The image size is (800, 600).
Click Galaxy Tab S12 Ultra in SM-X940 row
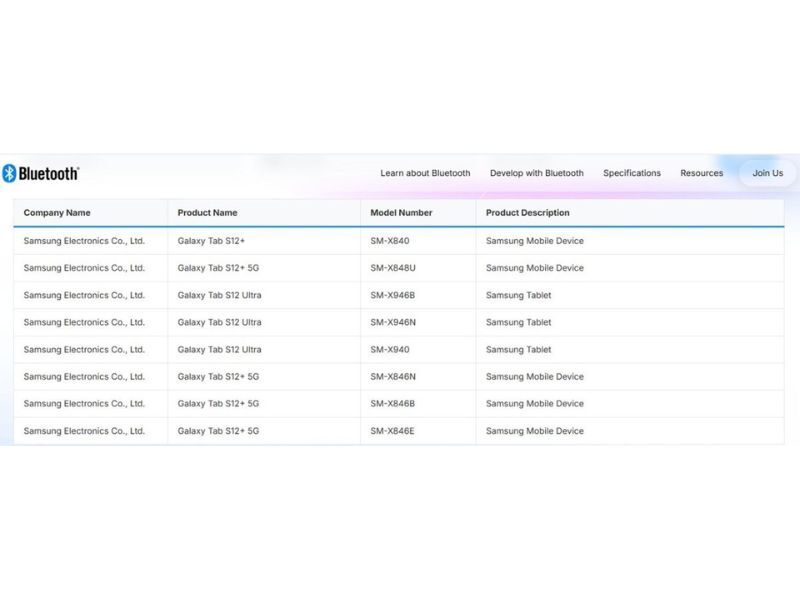pos(219,349)
